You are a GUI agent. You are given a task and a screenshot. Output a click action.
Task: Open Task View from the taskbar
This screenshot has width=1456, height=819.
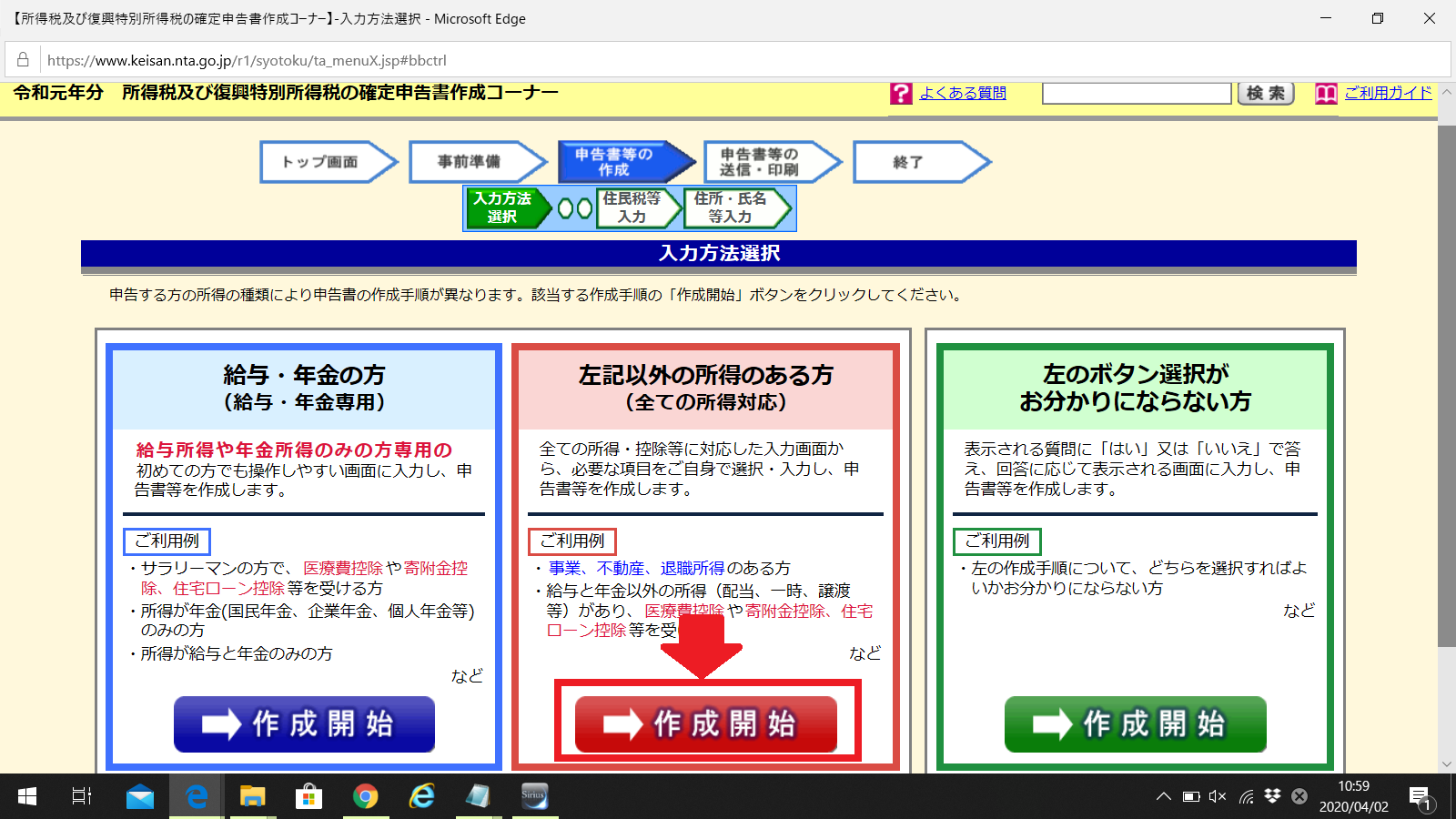click(82, 796)
